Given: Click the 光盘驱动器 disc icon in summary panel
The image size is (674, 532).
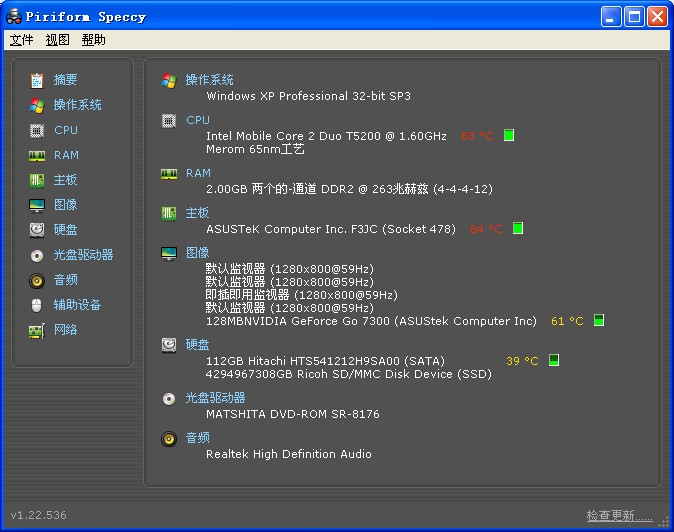Looking at the screenshot, I should 169,399.
